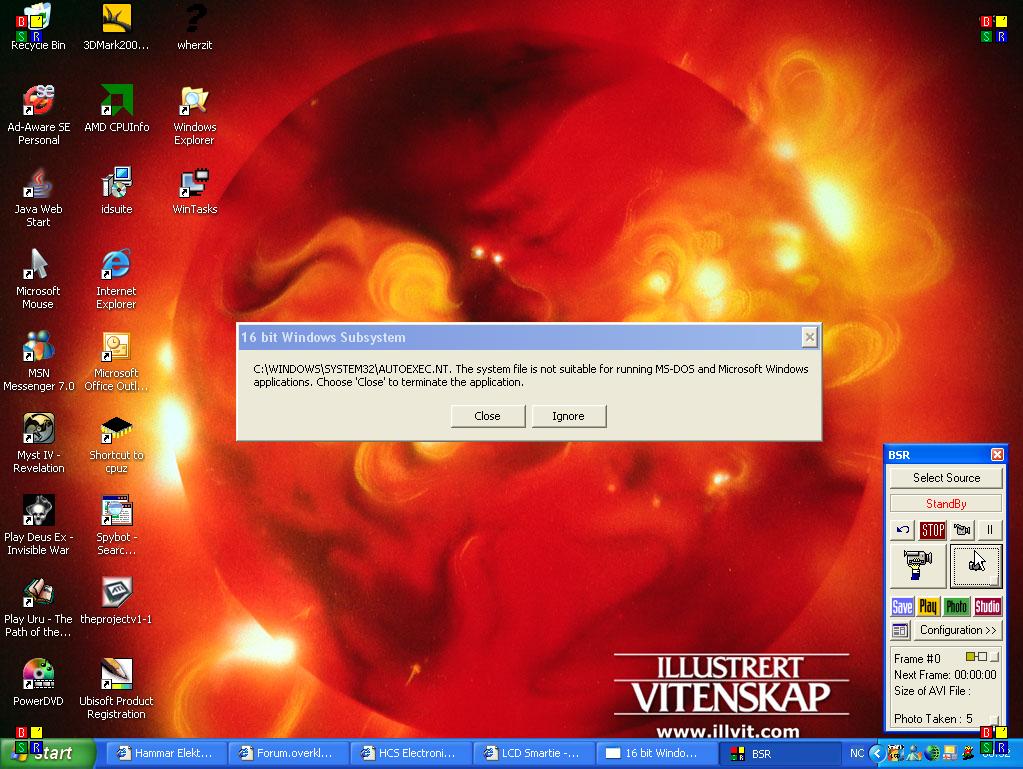
Task: Click the yellow Play button in BSR
Action: point(928,607)
